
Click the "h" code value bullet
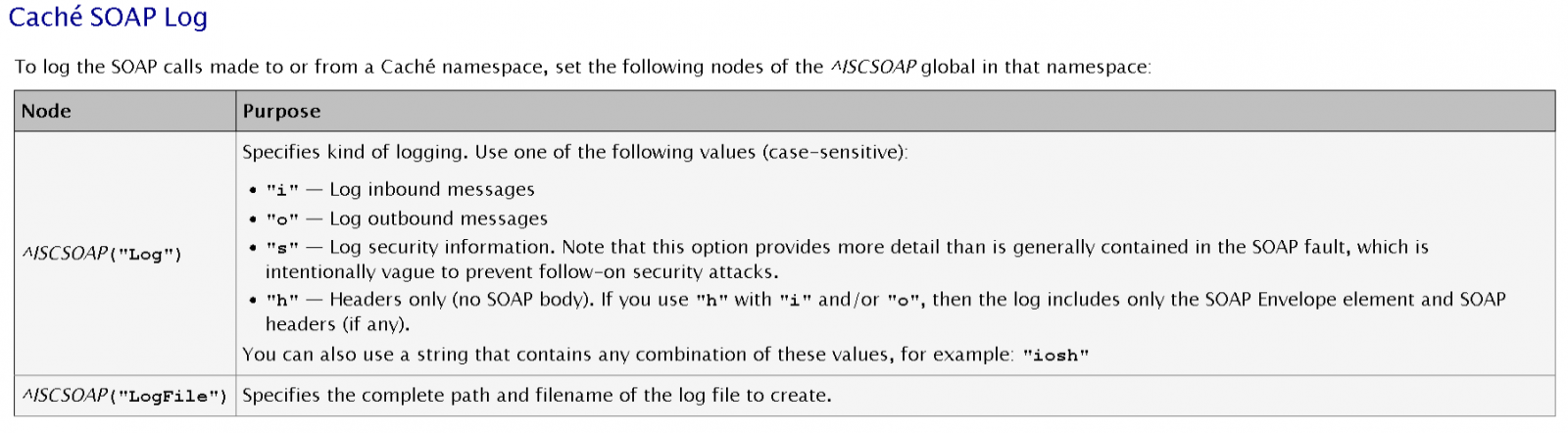click(x=282, y=300)
